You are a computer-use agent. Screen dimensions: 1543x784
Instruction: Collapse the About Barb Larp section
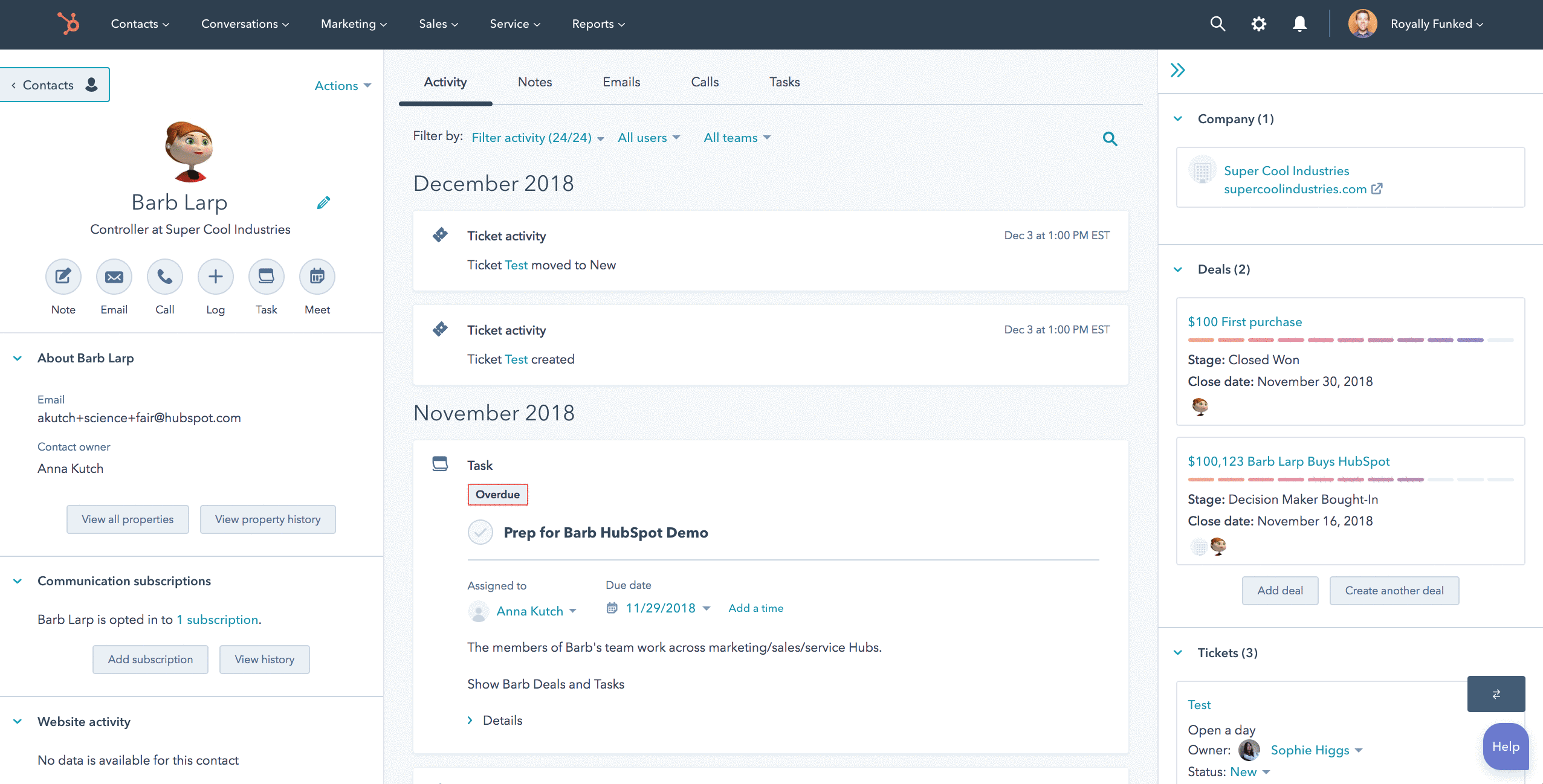point(18,358)
